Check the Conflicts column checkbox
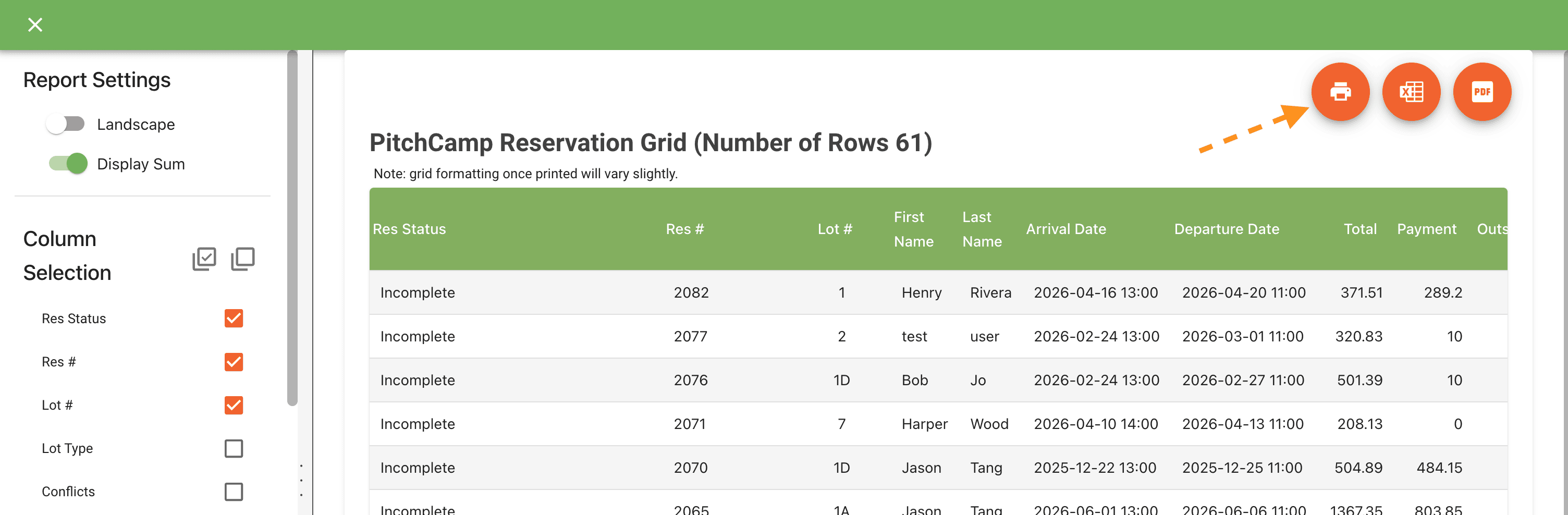 [234, 491]
